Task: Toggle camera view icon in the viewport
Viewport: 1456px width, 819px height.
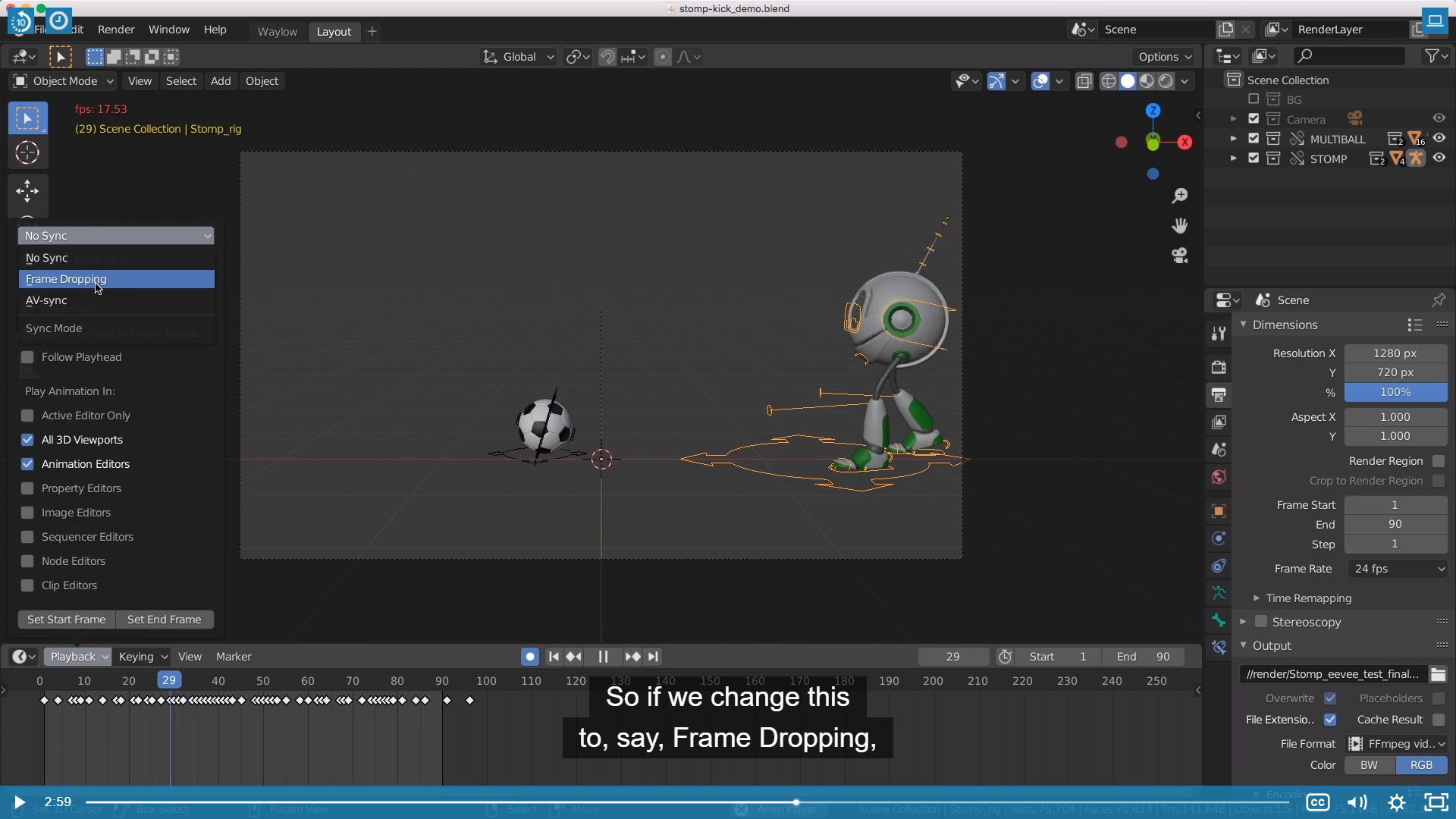Action: click(1179, 256)
